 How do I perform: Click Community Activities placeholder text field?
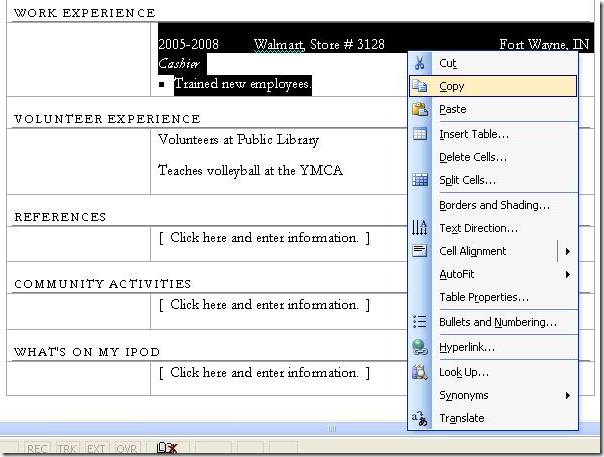pos(264,305)
